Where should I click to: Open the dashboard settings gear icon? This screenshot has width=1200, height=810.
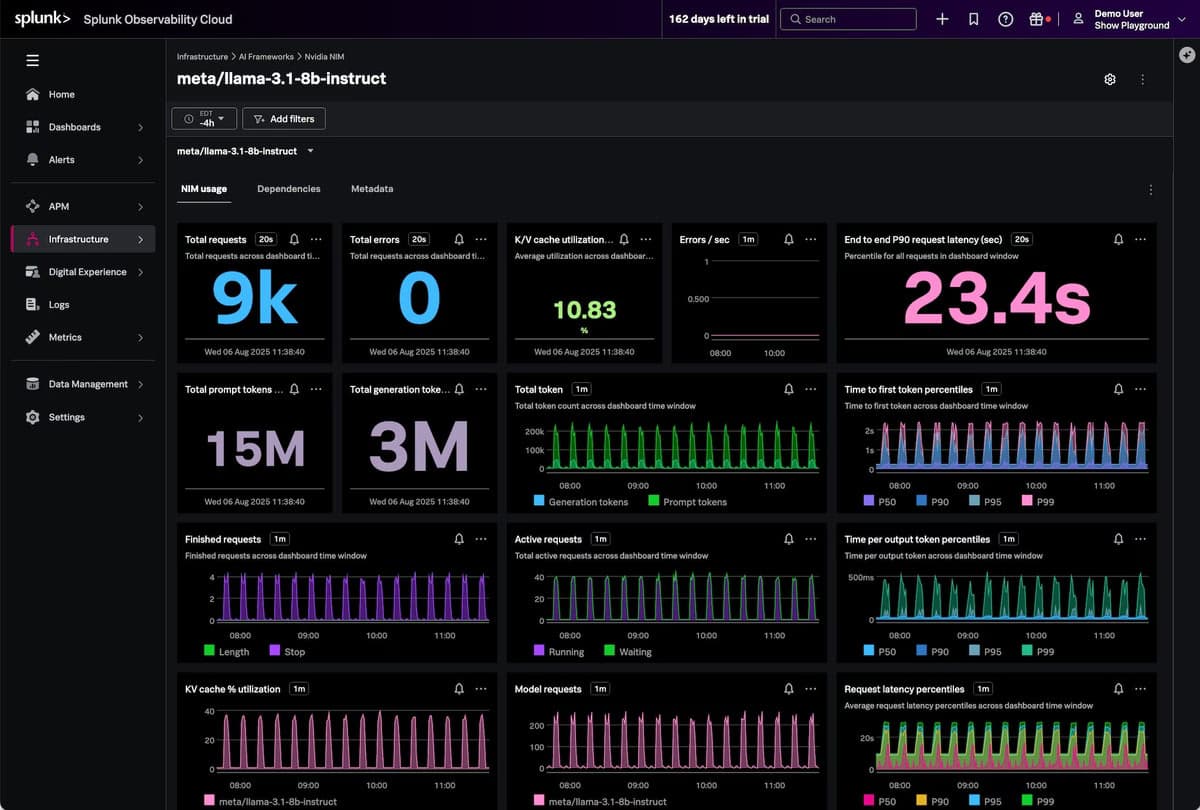pos(1109,78)
